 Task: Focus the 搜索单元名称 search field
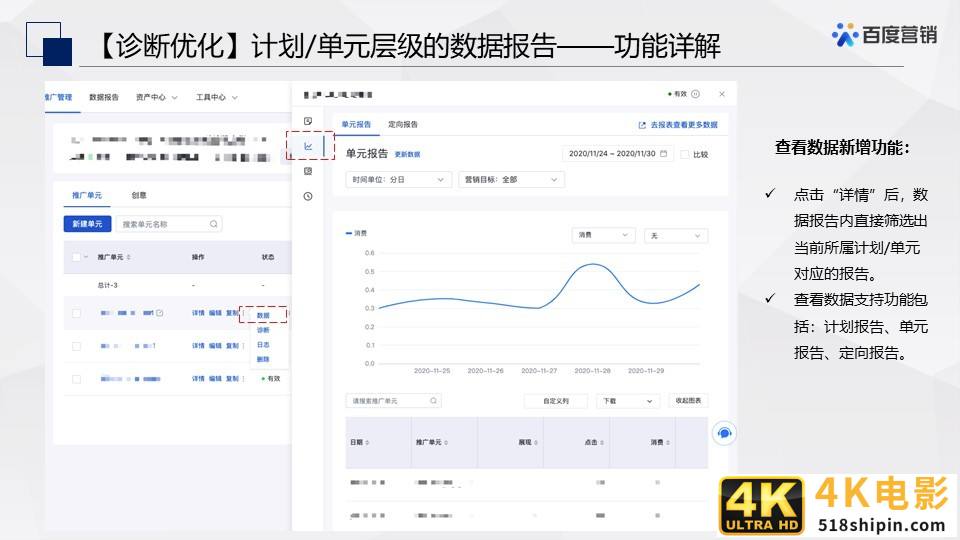click(169, 224)
